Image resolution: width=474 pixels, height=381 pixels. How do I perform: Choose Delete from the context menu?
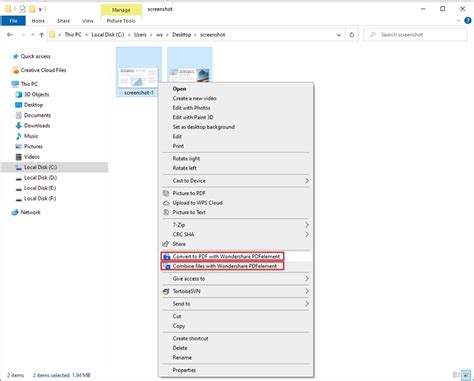180,348
